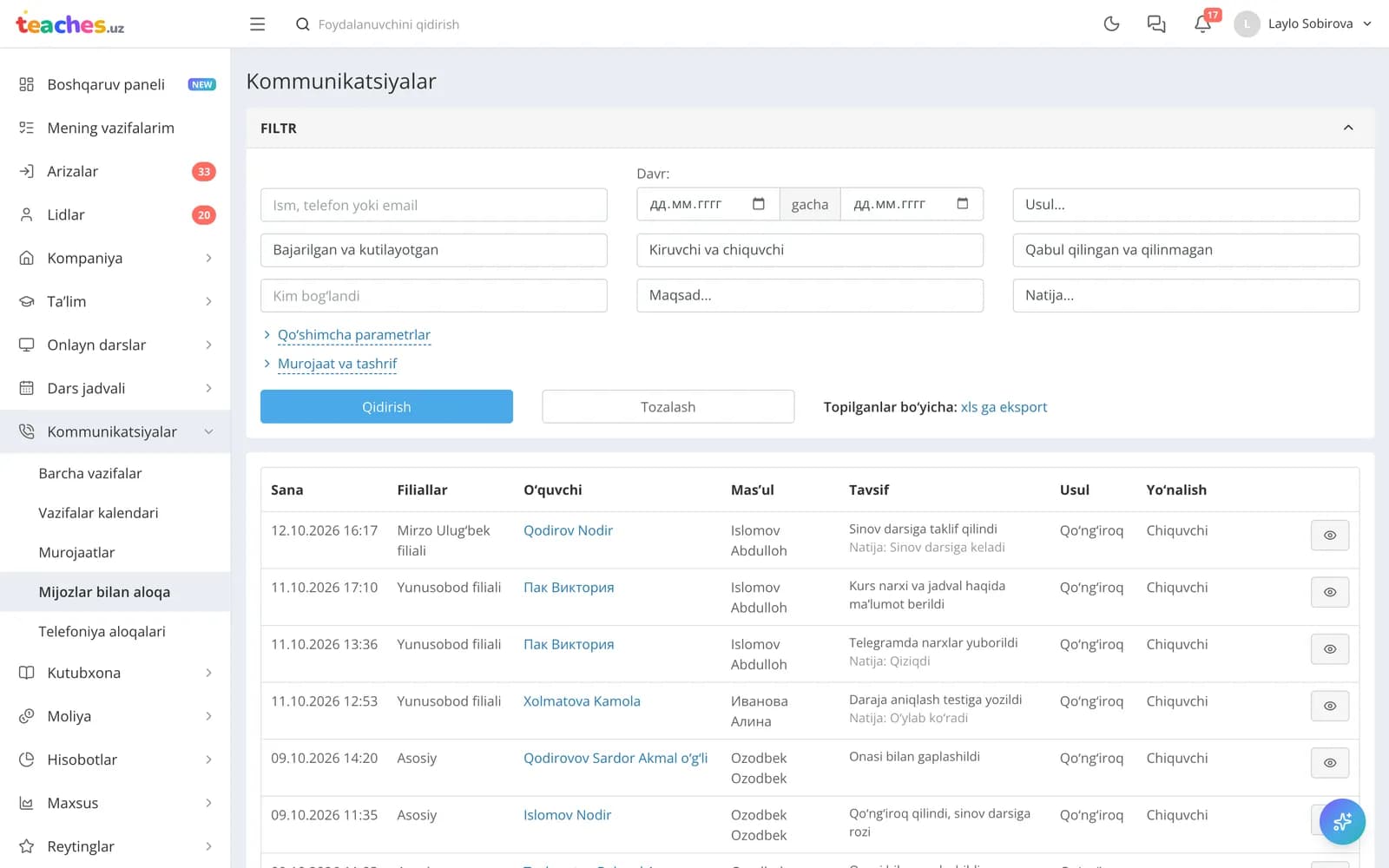Click the Reytinglar star icon
The image size is (1389, 868).
tap(27, 846)
